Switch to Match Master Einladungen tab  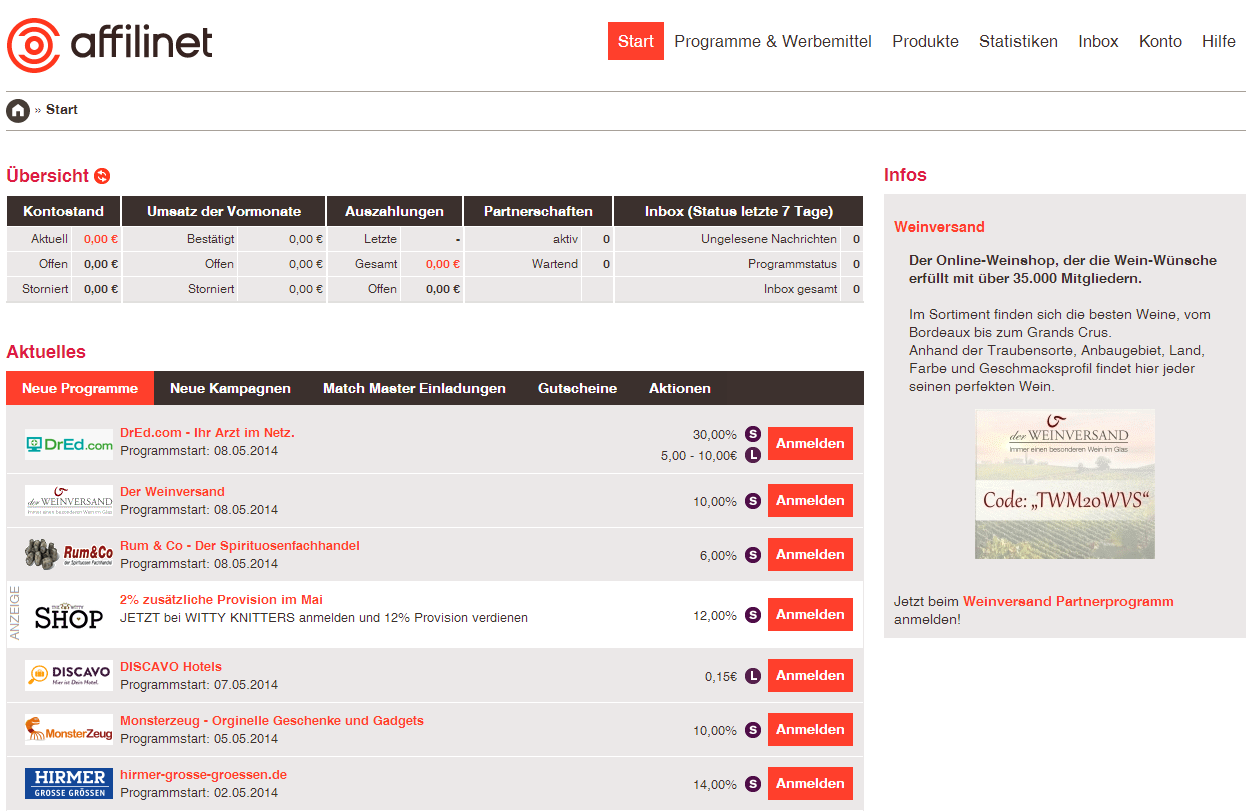coord(414,388)
